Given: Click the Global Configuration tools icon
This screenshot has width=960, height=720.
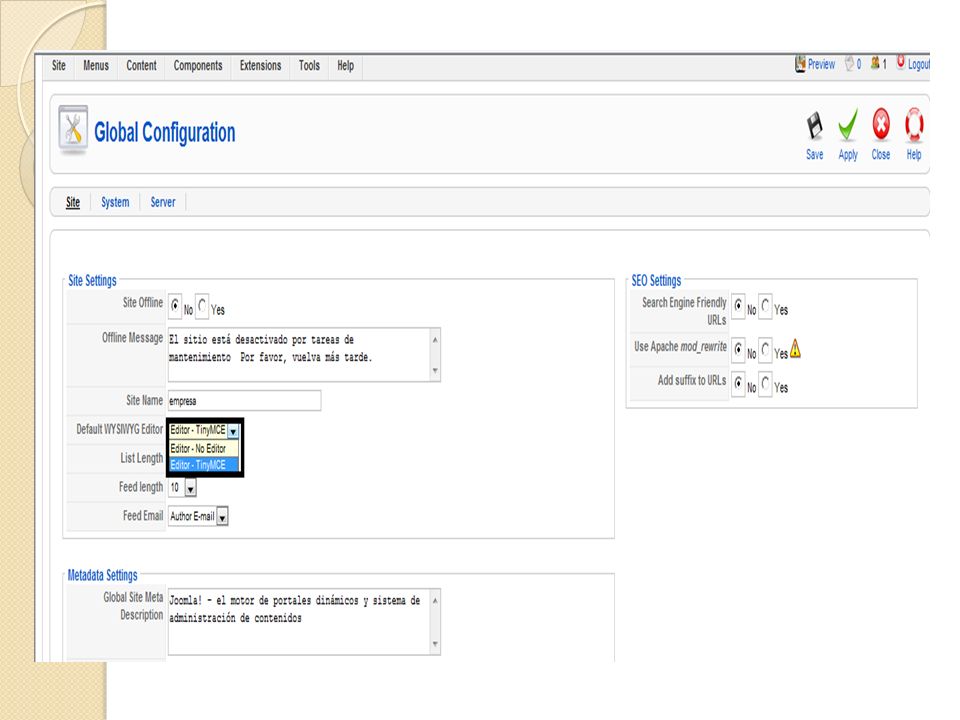Looking at the screenshot, I should click(x=73, y=129).
